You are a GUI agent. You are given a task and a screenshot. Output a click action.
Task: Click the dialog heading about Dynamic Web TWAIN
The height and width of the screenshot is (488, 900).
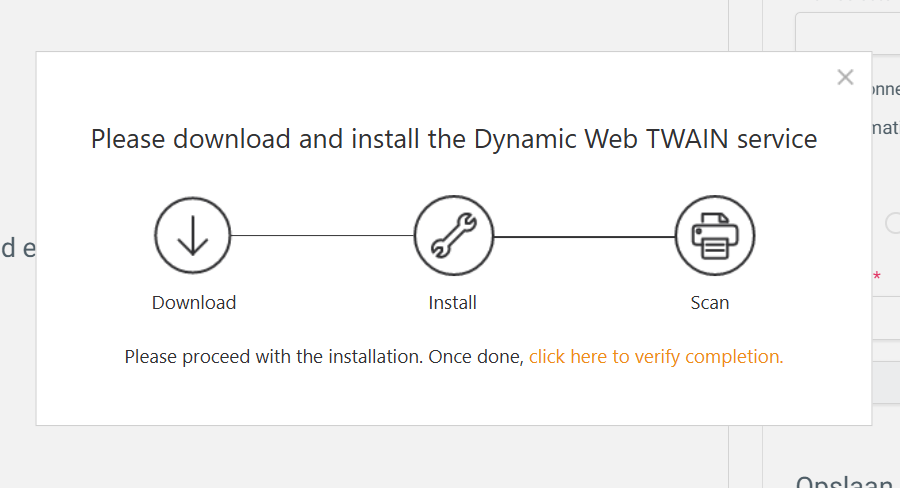[453, 139]
